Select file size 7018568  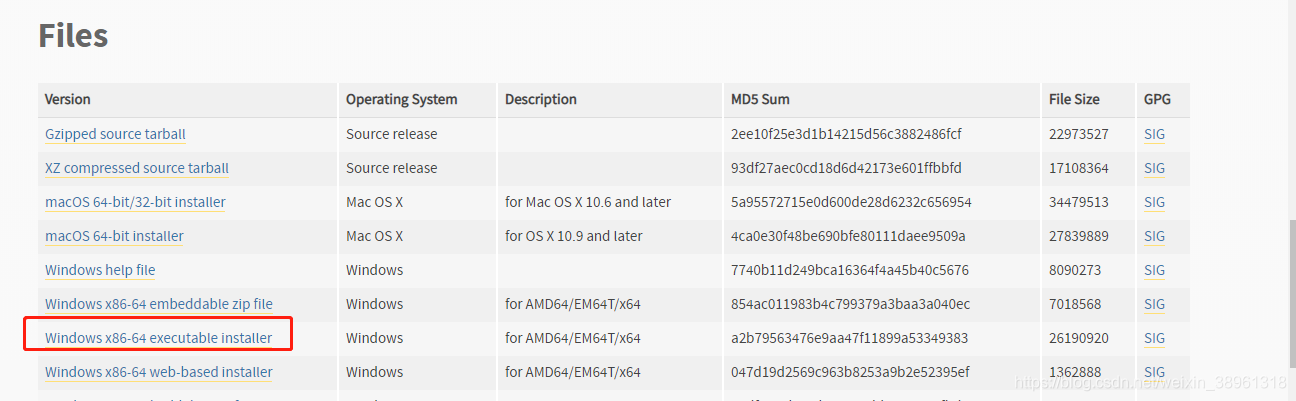click(1075, 304)
